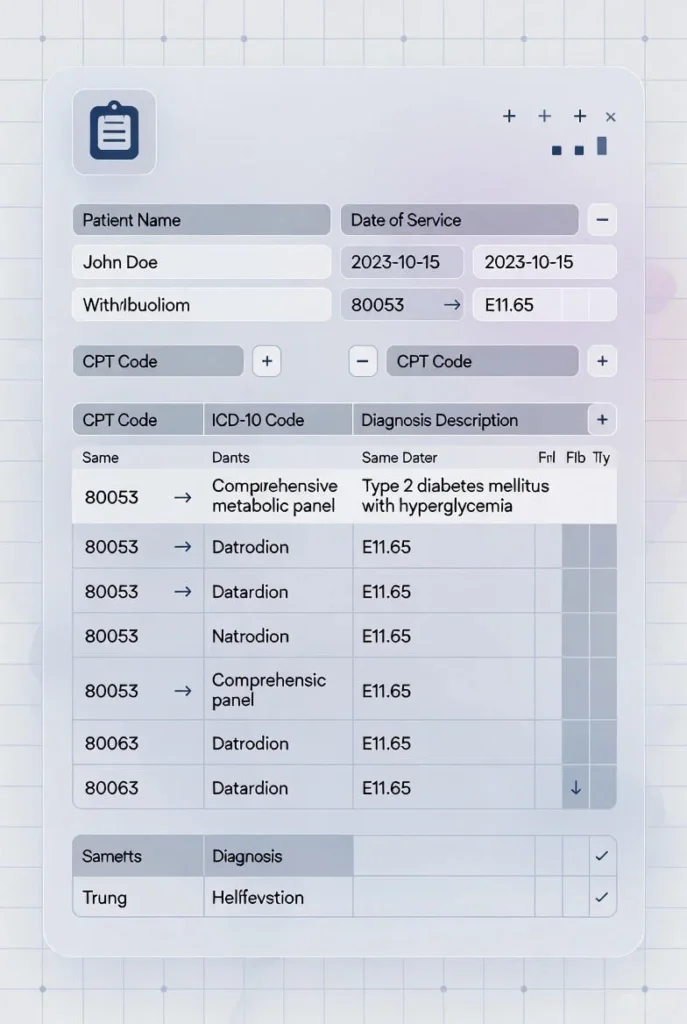Screen dimensions: 687x1024
Task: Click the plus button at far right of CPT Code row
Action: click(x=601, y=361)
